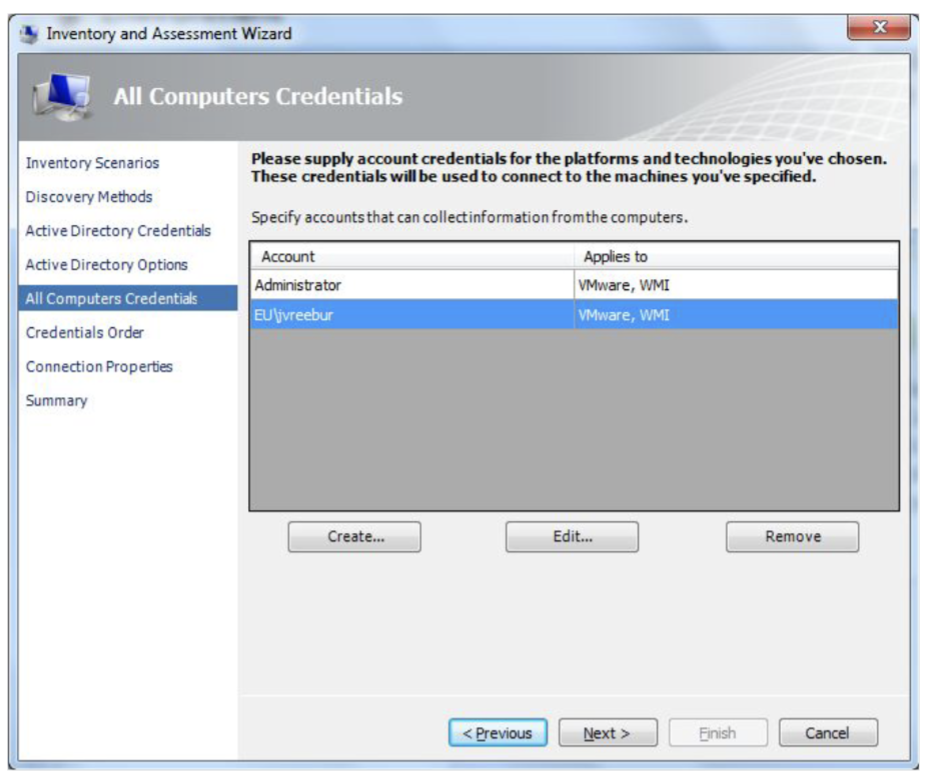Go back with the Previous button

point(498,733)
